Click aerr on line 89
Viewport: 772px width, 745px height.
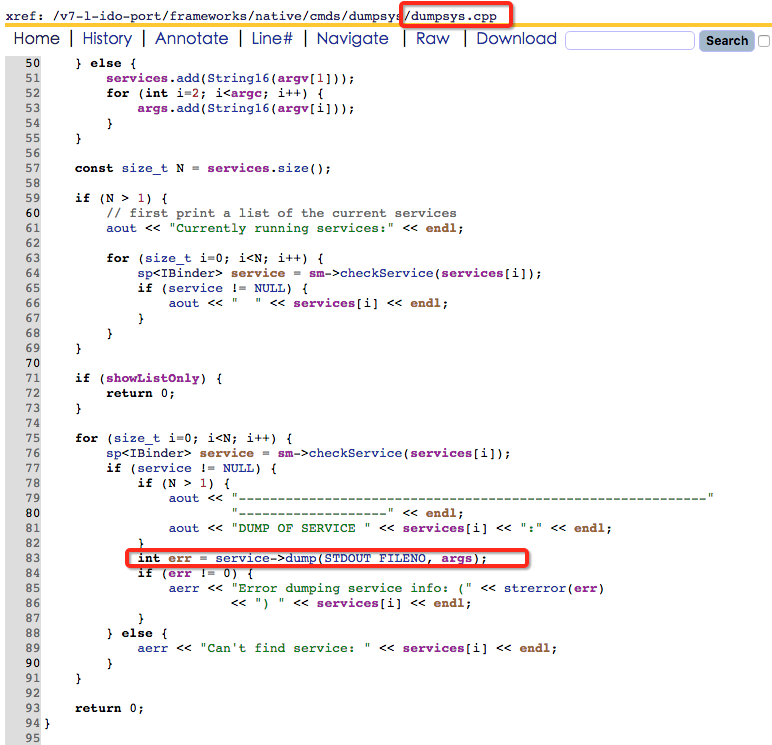click(x=153, y=648)
